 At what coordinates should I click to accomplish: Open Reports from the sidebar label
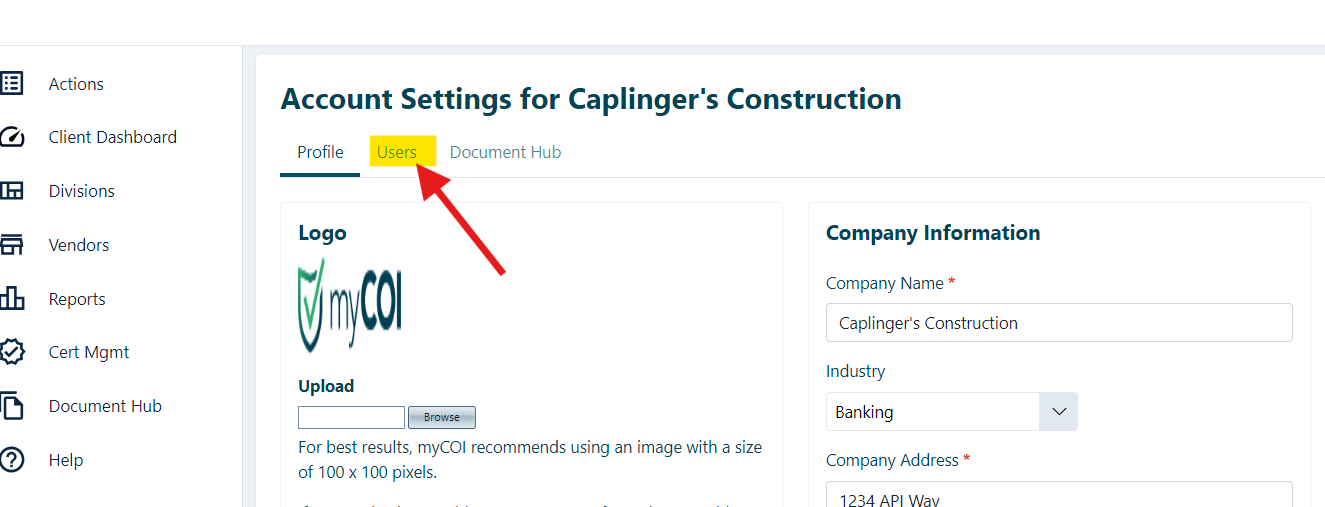[77, 299]
